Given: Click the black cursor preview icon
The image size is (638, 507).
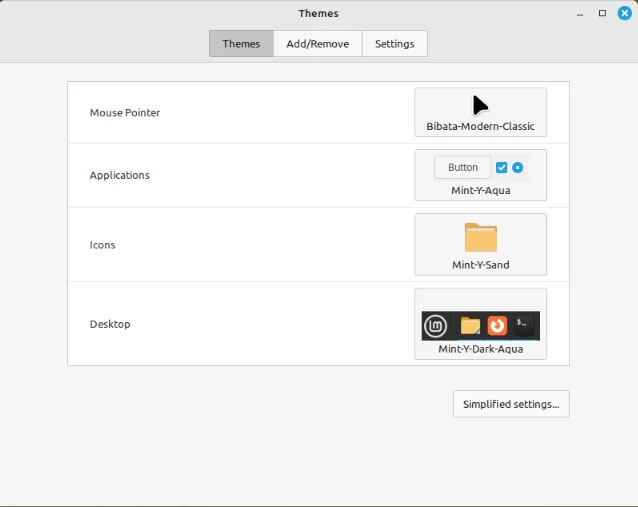Looking at the screenshot, I should click(480, 105).
